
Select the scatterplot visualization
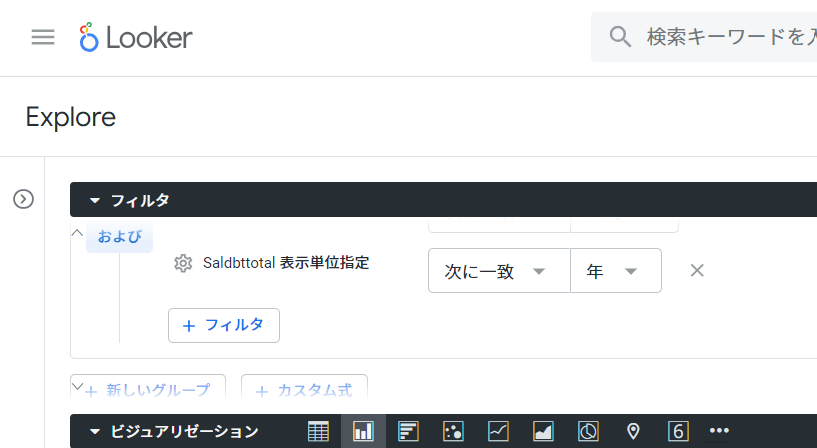coord(453,431)
